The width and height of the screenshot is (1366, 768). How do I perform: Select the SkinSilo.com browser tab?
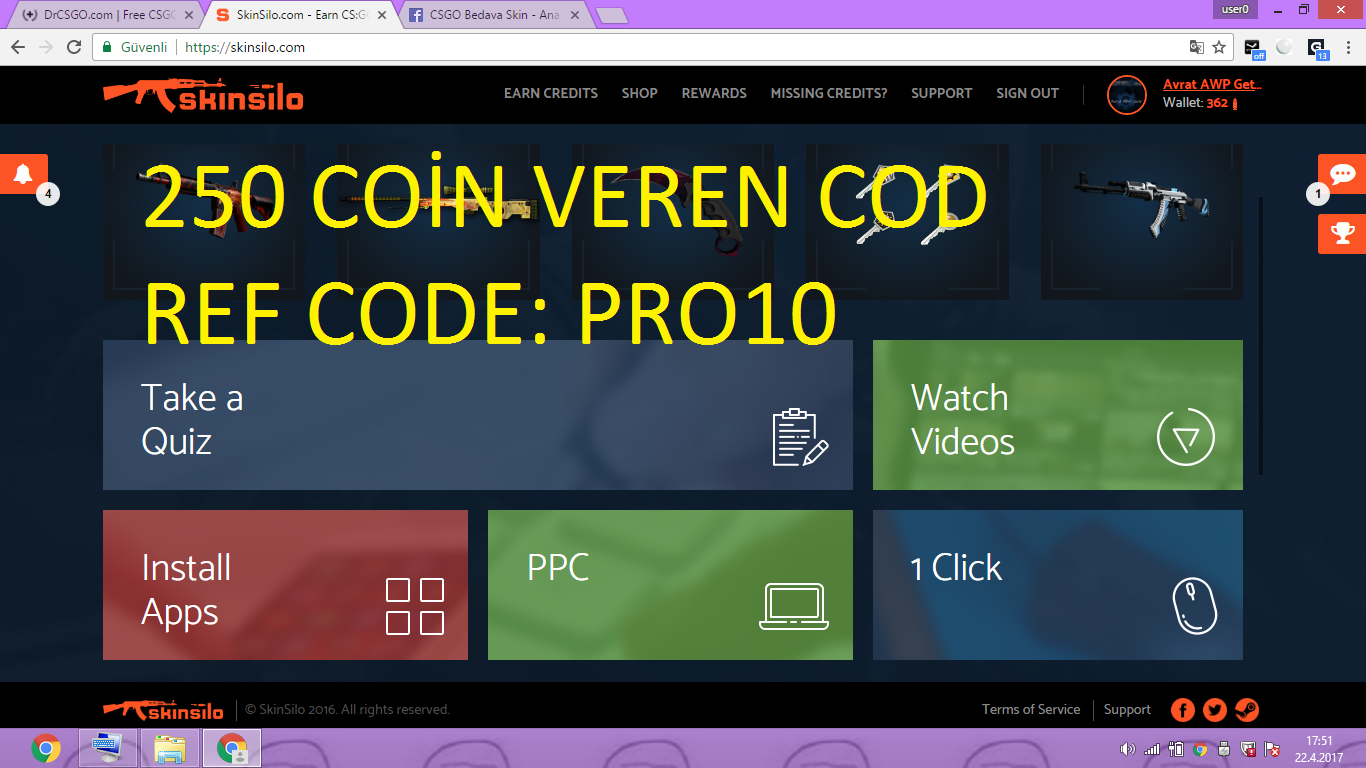298,15
